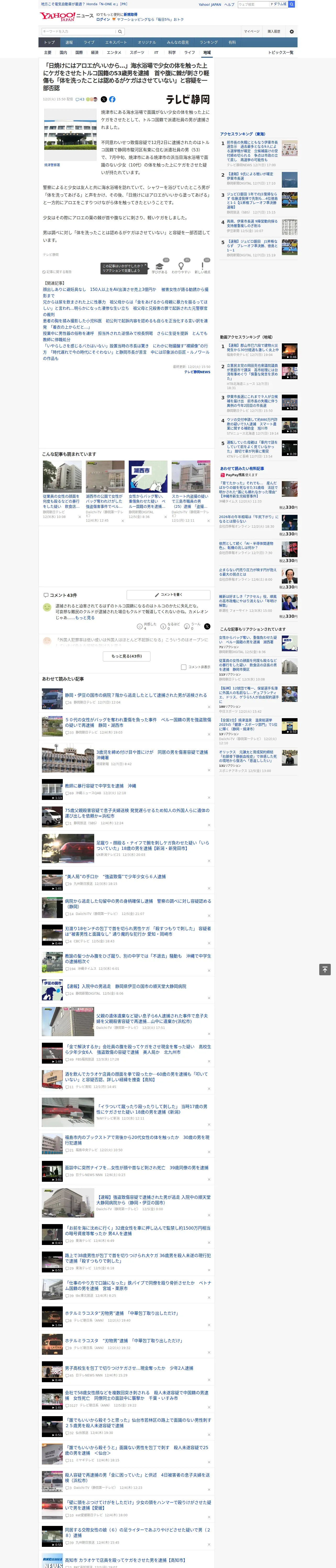This screenshot has width=336, height=1568.
Task: Click the ヘルプ link in header
Action: pyautogui.click(x=229, y=4)
